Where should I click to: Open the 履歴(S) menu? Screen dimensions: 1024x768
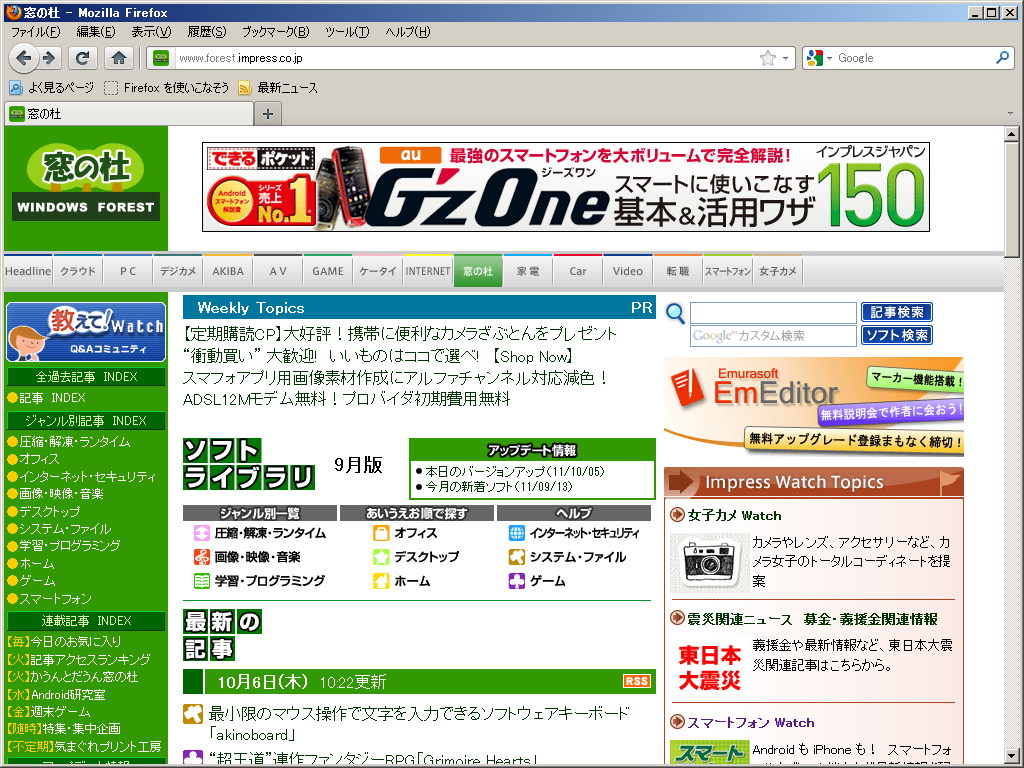[206, 31]
